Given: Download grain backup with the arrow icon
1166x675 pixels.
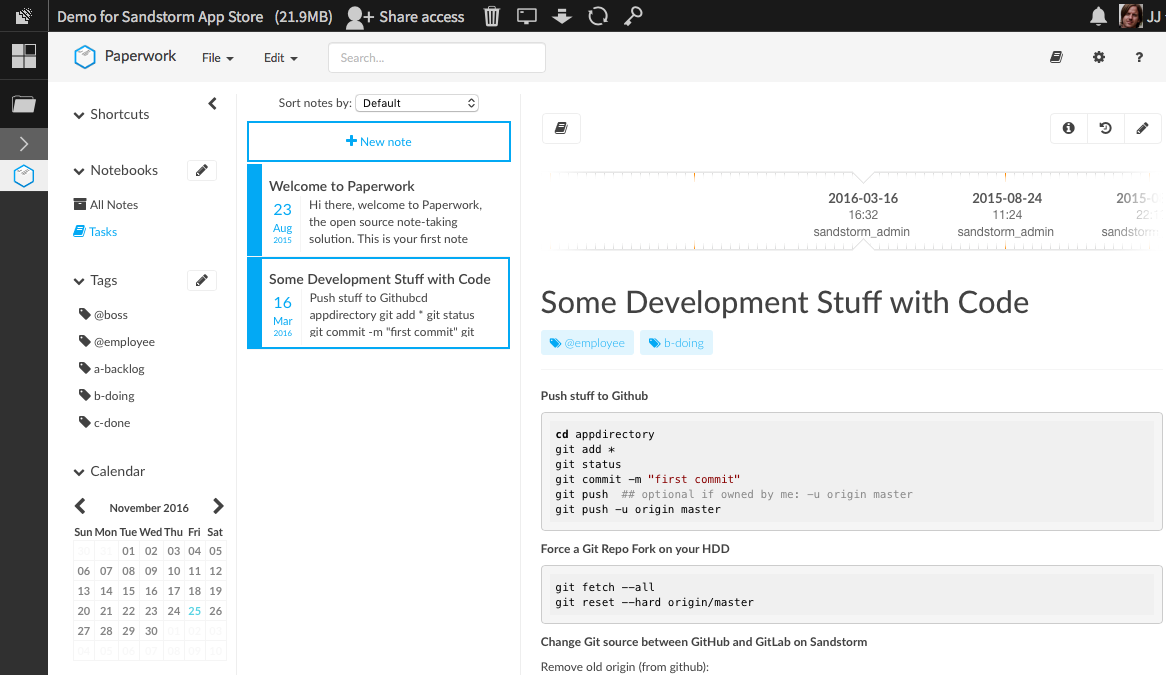Looking at the screenshot, I should click(x=561, y=16).
